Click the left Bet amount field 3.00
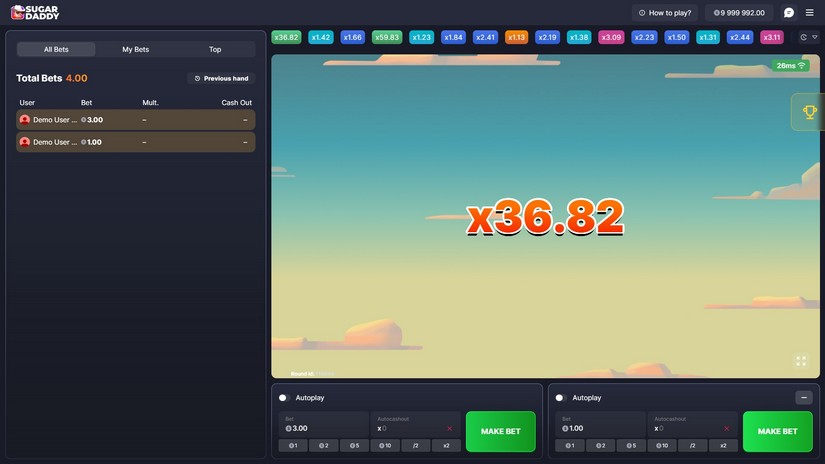 click(x=323, y=428)
